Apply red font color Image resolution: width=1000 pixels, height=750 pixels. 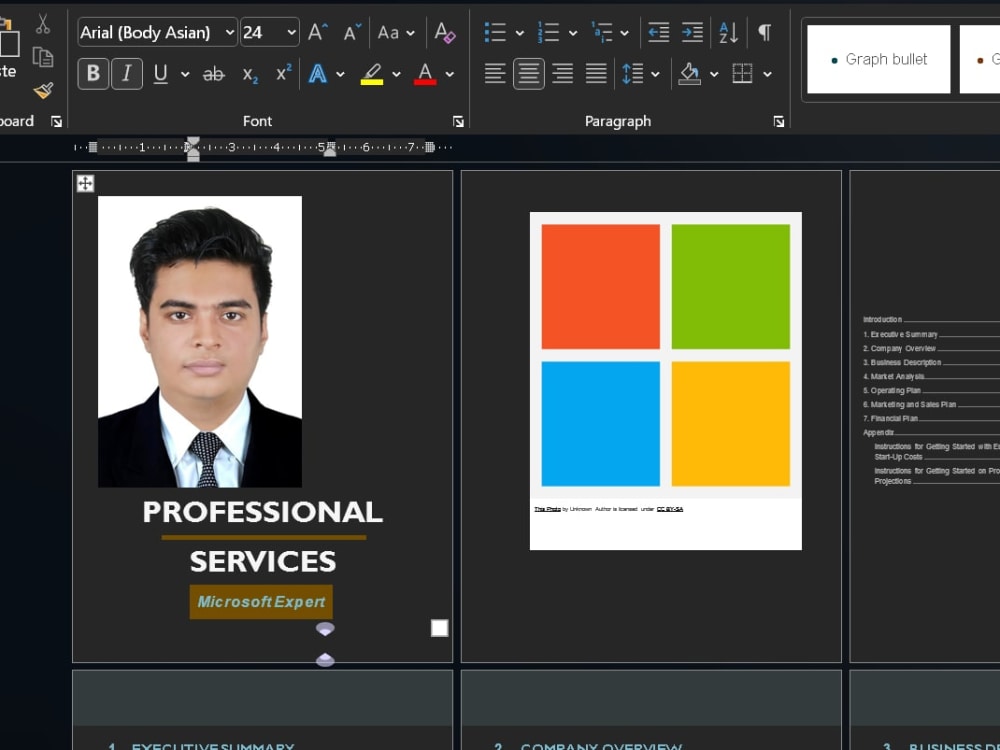point(425,74)
